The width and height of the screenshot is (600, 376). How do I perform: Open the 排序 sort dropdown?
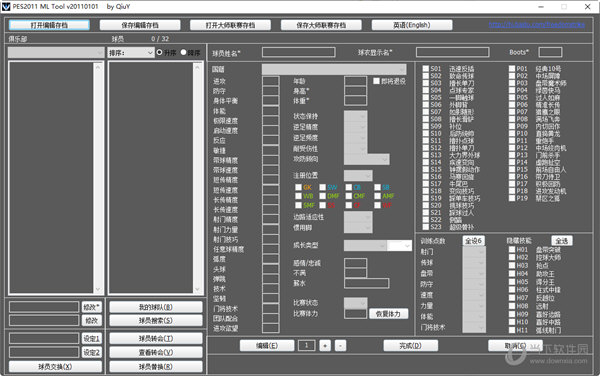pos(130,53)
